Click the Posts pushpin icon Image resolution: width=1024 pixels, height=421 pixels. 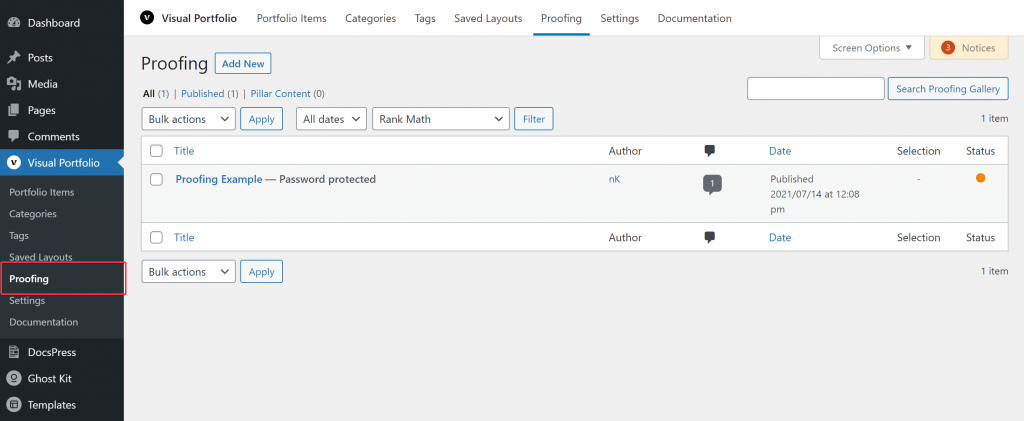(14, 58)
